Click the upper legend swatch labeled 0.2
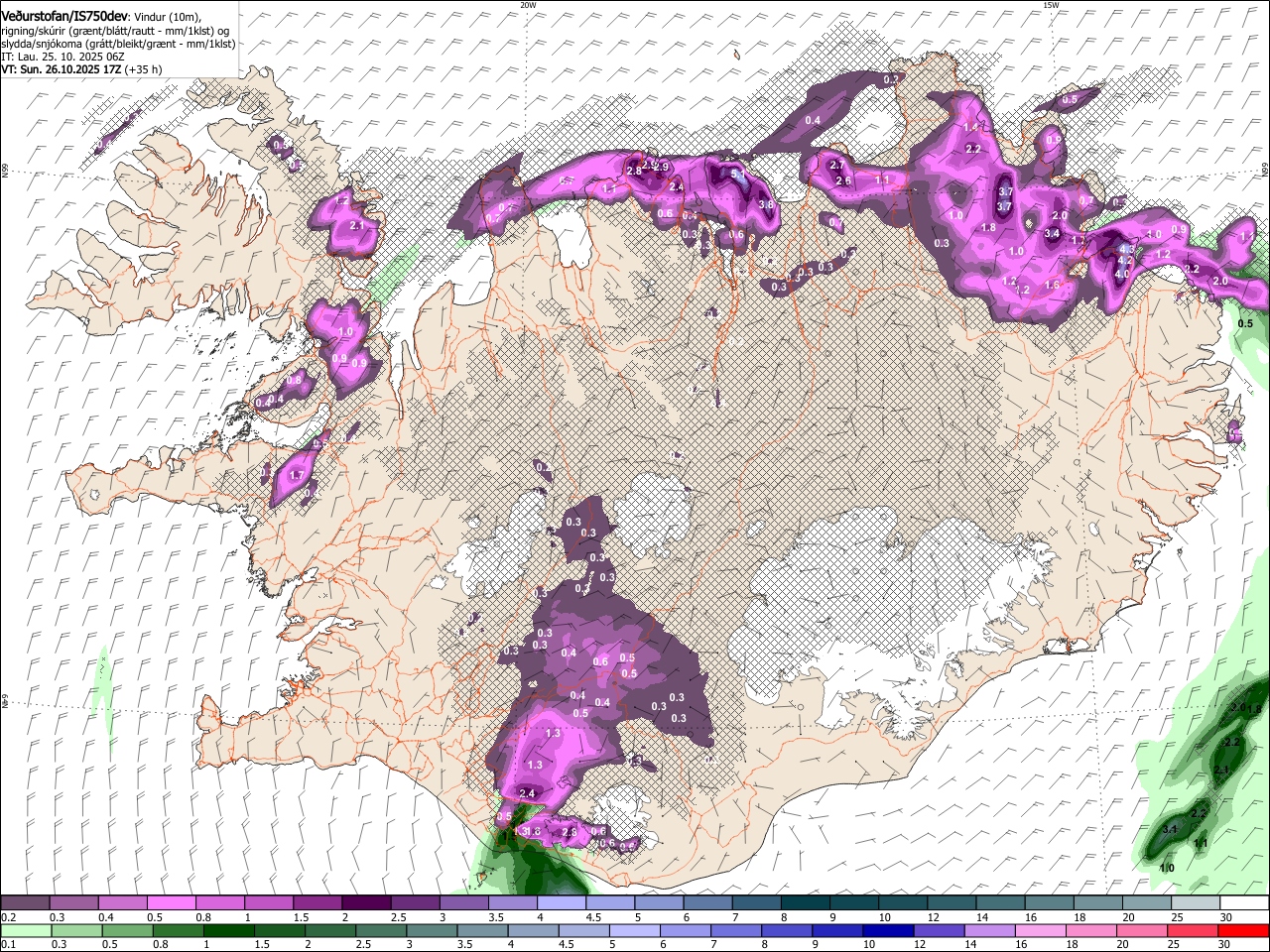Viewport: 1270px width, 952px height. pos(25,903)
